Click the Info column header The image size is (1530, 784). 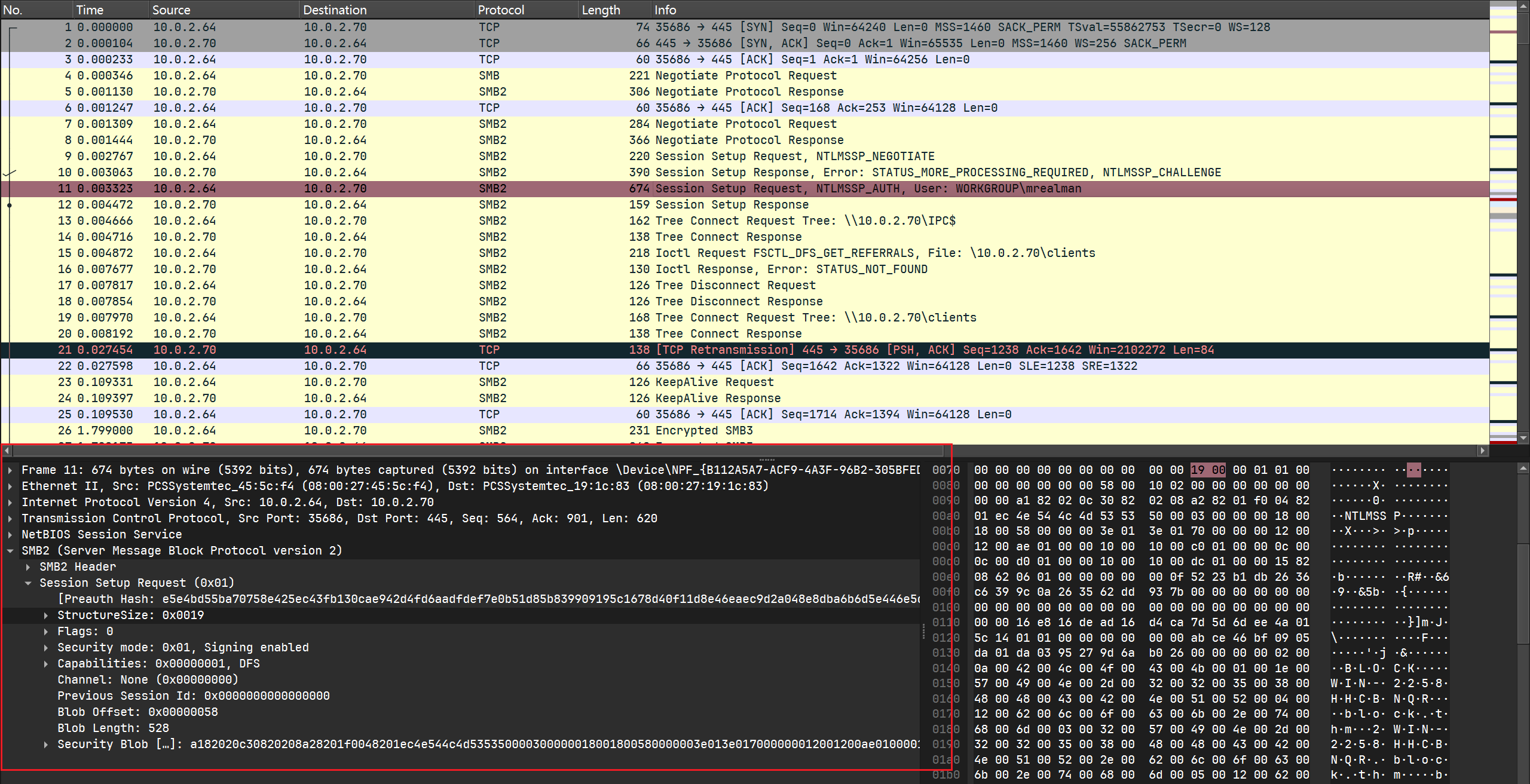click(665, 10)
